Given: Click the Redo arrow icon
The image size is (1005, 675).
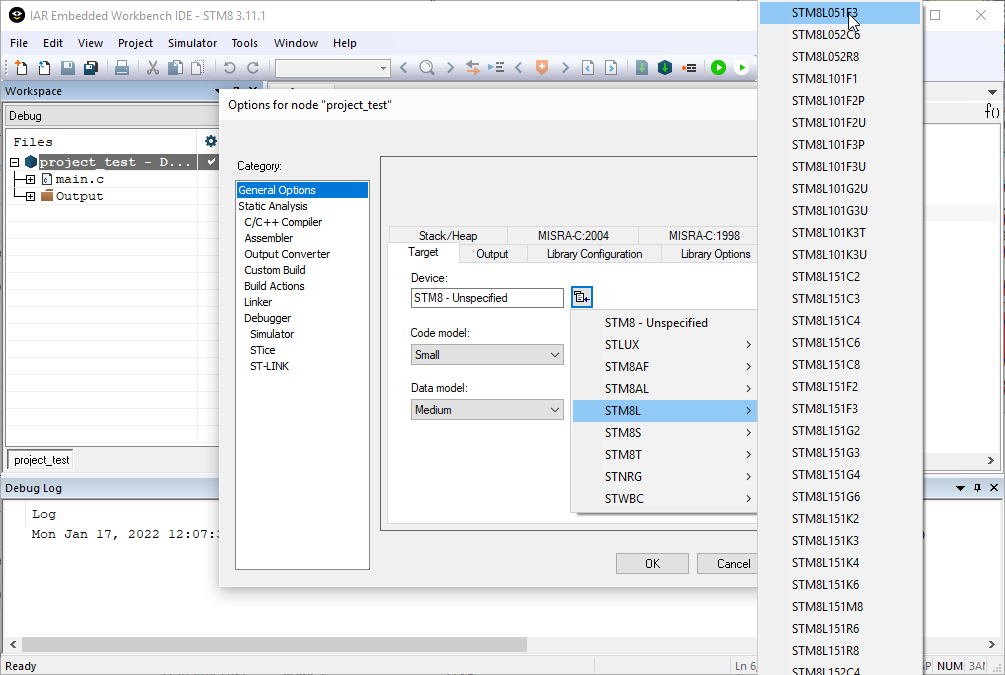Looking at the screenshot, I should pyautogui.click(x=253, y=67).
